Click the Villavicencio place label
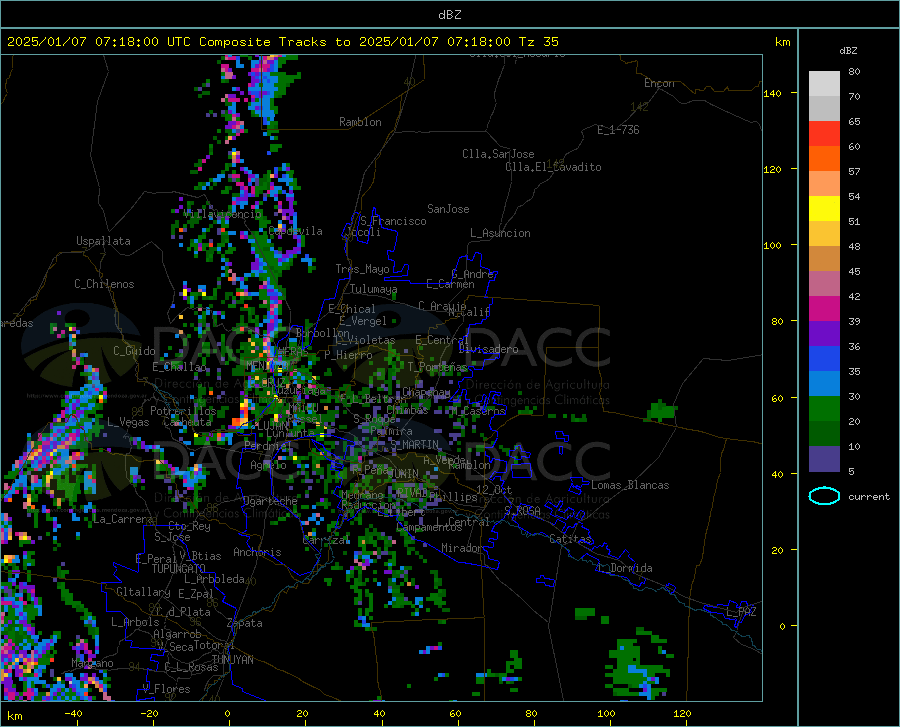This screenshot has width=900, height=727. pos(223,214)
